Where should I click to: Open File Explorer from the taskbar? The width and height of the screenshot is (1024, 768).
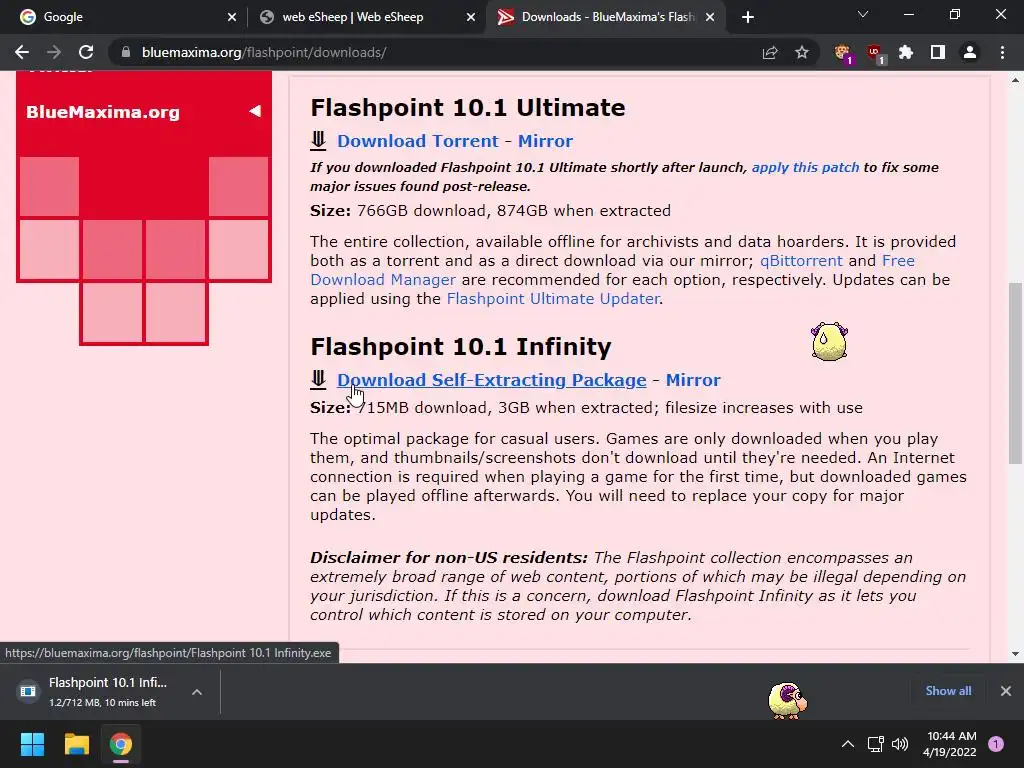76,744
